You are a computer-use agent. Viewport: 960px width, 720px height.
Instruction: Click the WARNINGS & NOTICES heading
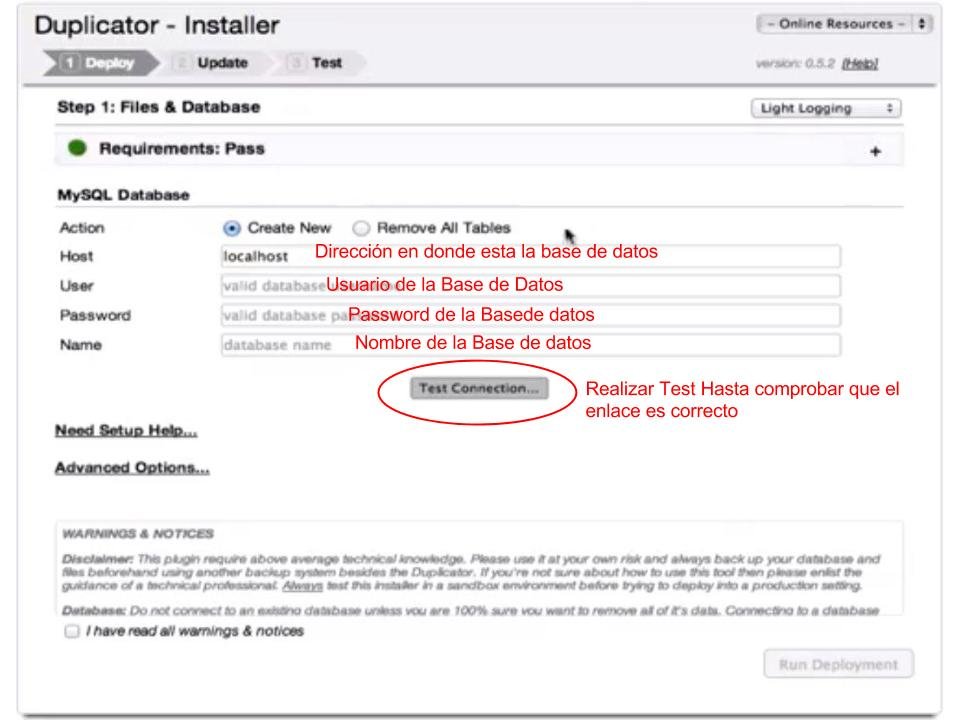138,534
